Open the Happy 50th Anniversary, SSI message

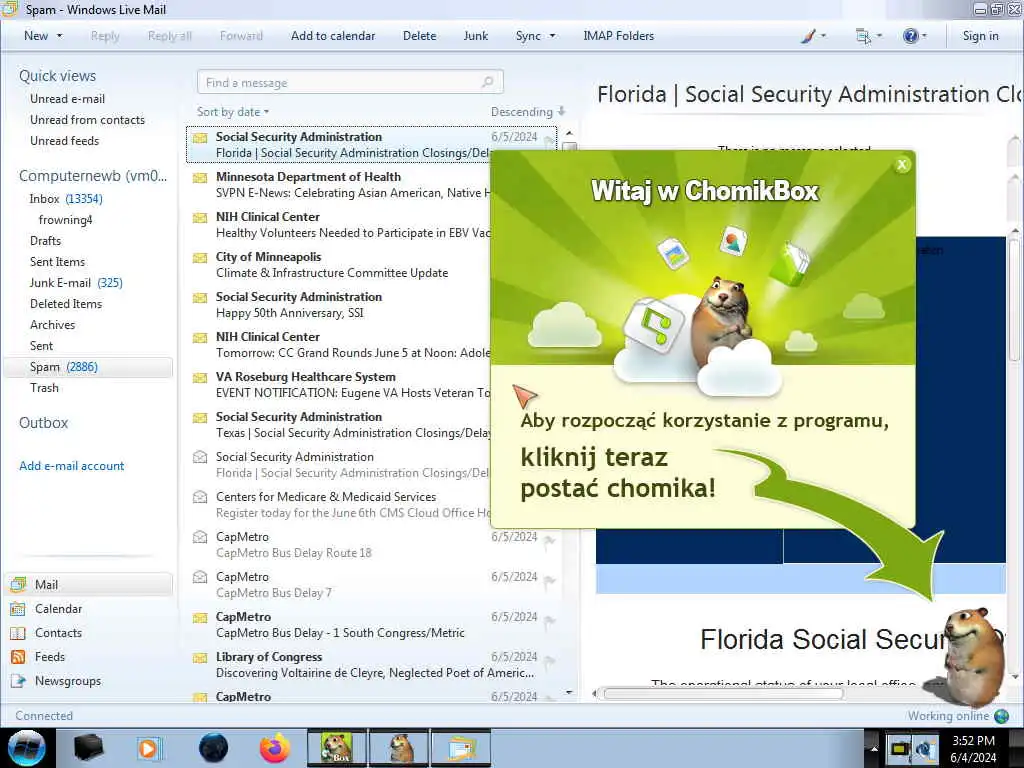[340, 304]
